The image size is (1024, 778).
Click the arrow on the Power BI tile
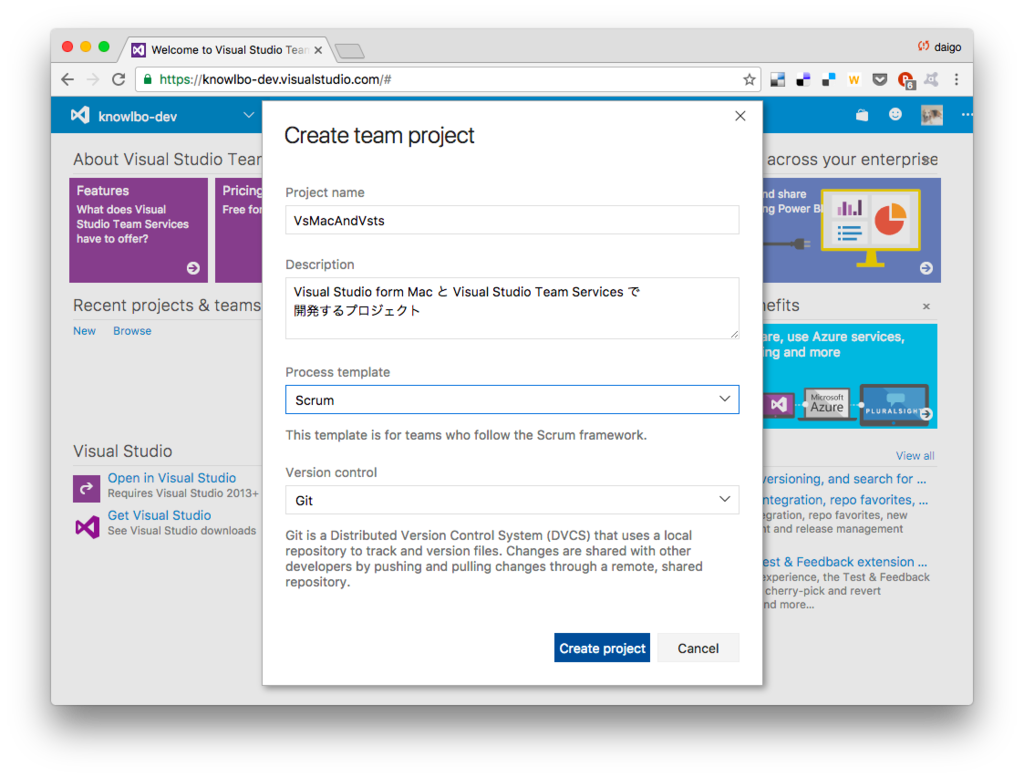(926, 268)
